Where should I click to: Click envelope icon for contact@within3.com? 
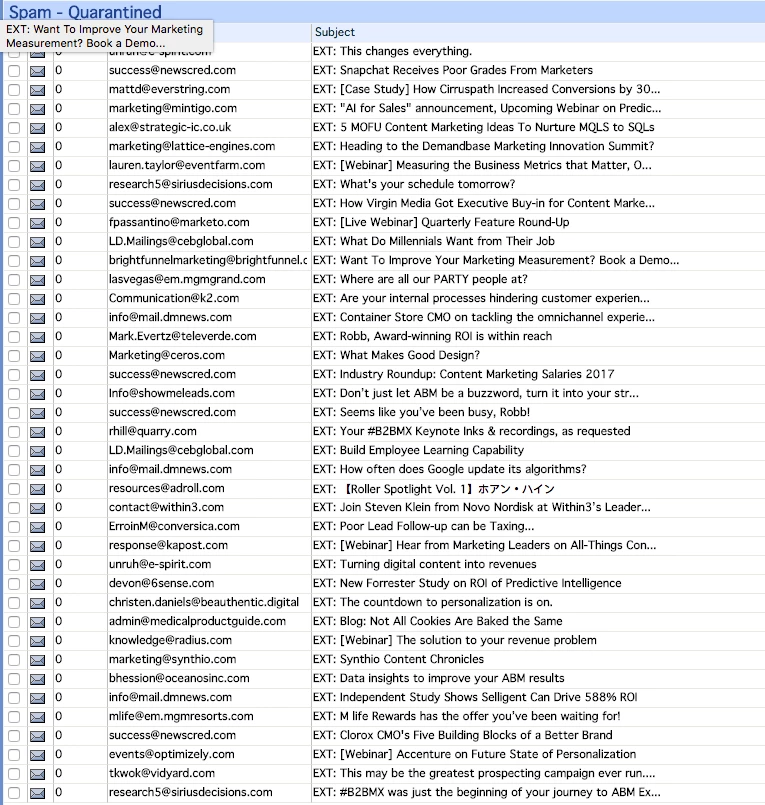coord(37,508)
